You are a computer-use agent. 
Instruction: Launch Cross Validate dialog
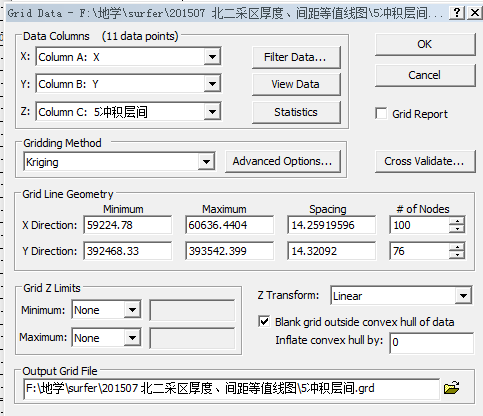(425, 161)
